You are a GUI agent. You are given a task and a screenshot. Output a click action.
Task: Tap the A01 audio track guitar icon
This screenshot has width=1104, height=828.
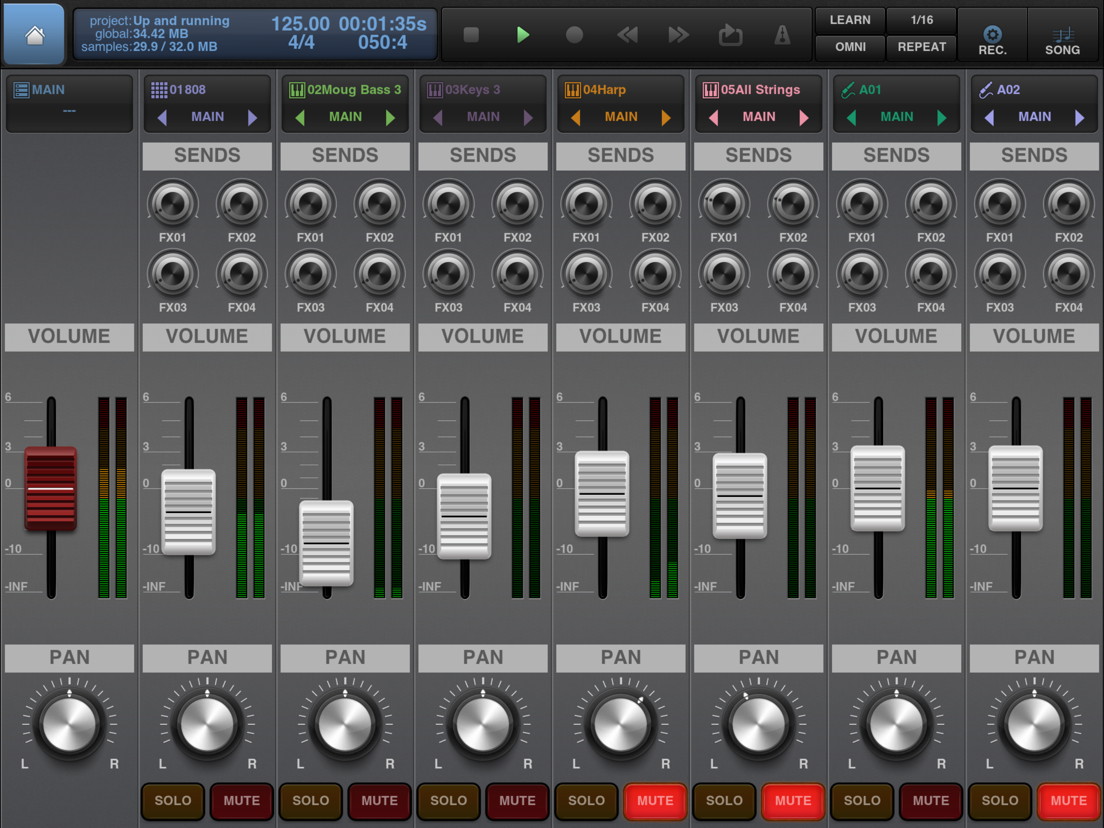pos(848,90)
